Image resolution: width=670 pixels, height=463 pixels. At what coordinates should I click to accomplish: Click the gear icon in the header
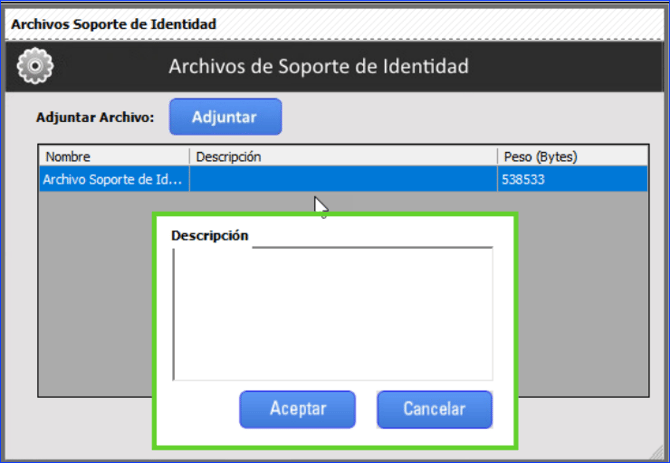37,67
